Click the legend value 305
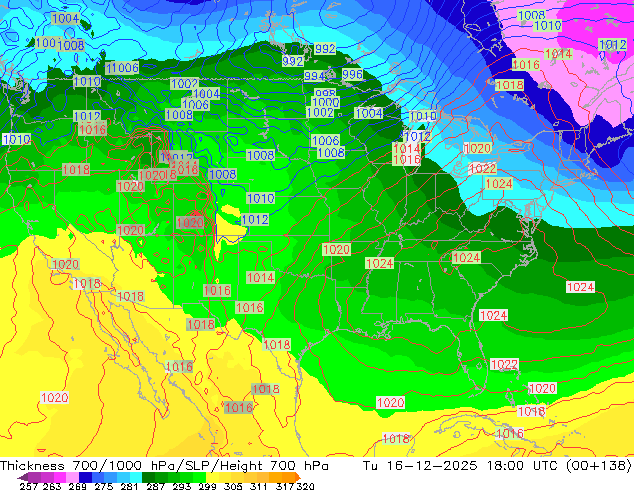Screen dimensions: 634x490 click(x=233, y=486)
